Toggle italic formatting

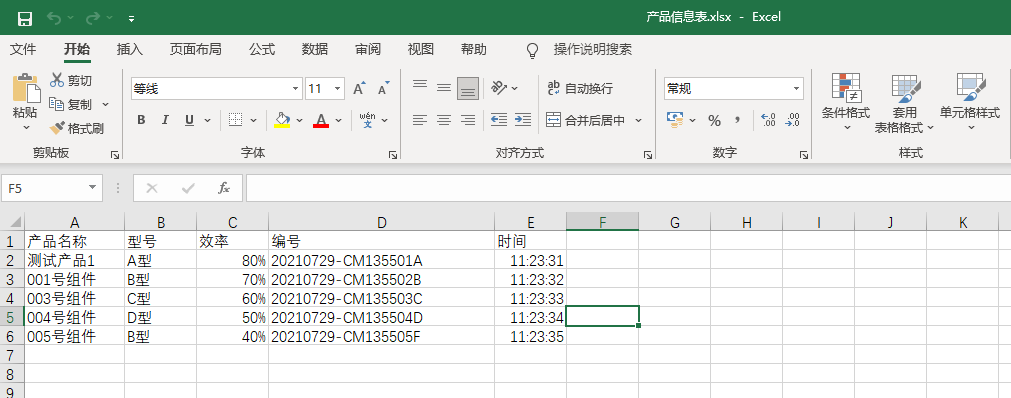(165, 120)
